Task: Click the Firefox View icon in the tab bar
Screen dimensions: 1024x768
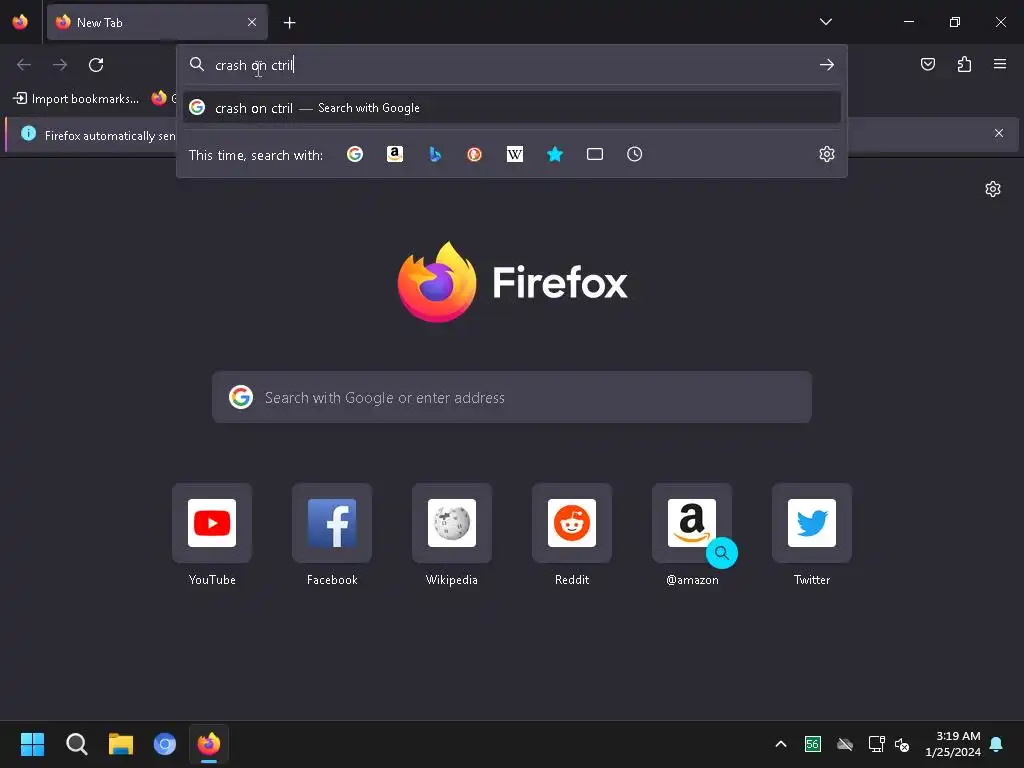Action: pos(20,22)
